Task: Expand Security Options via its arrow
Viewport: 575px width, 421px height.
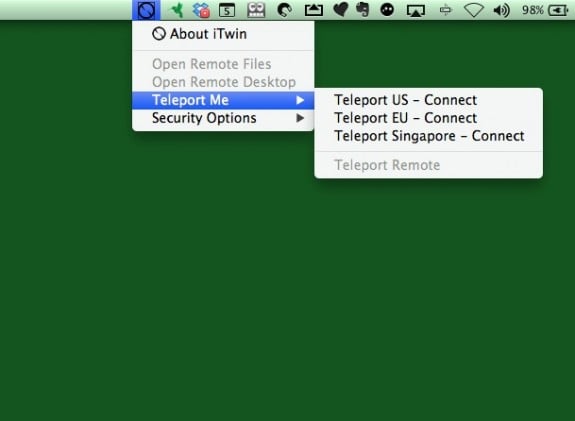Action: coord(300,118)
